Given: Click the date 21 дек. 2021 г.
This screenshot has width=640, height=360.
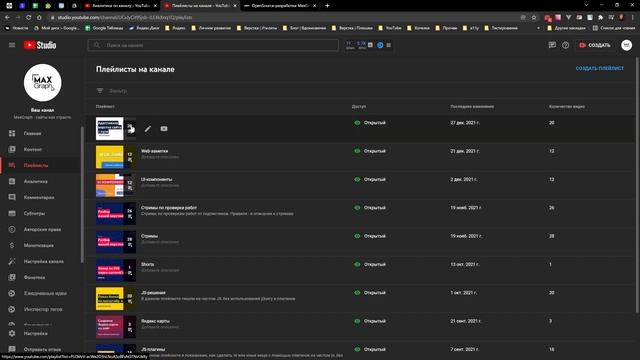Looking at the screenshot, I should click(465, 151).
